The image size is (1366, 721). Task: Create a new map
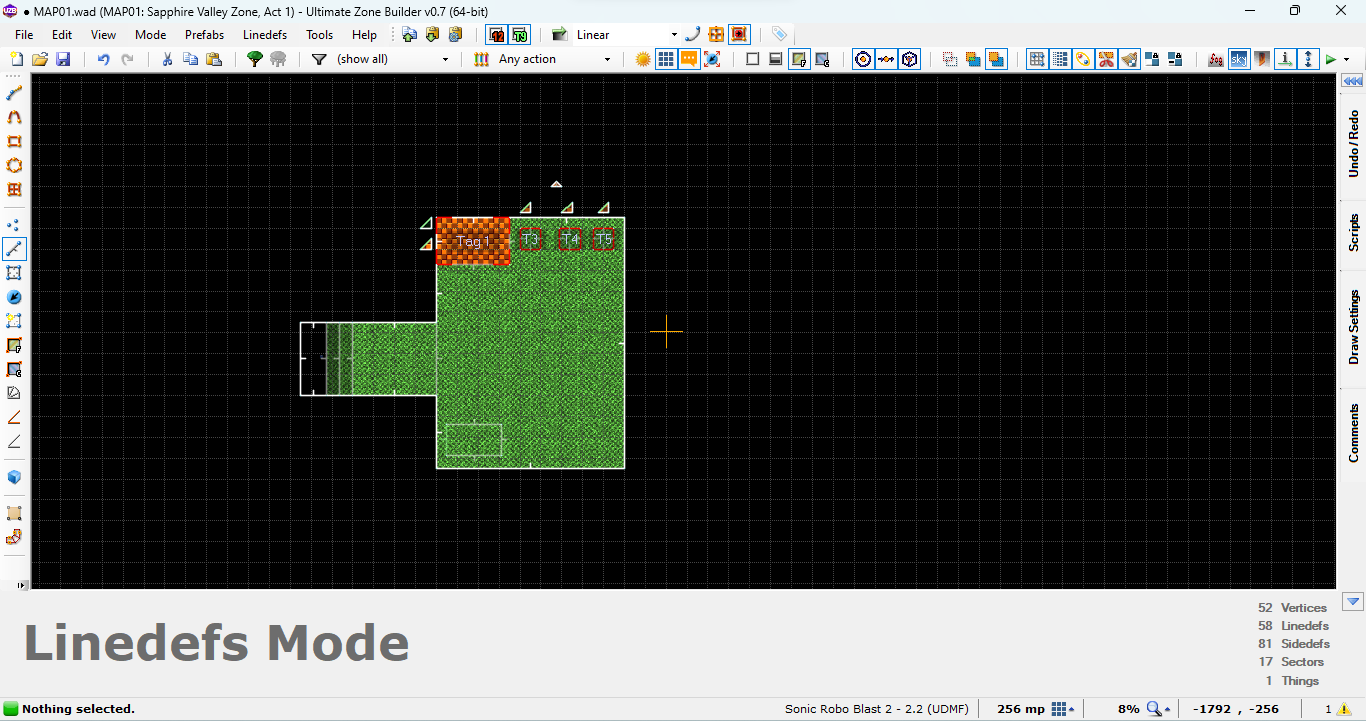point(16,60)
